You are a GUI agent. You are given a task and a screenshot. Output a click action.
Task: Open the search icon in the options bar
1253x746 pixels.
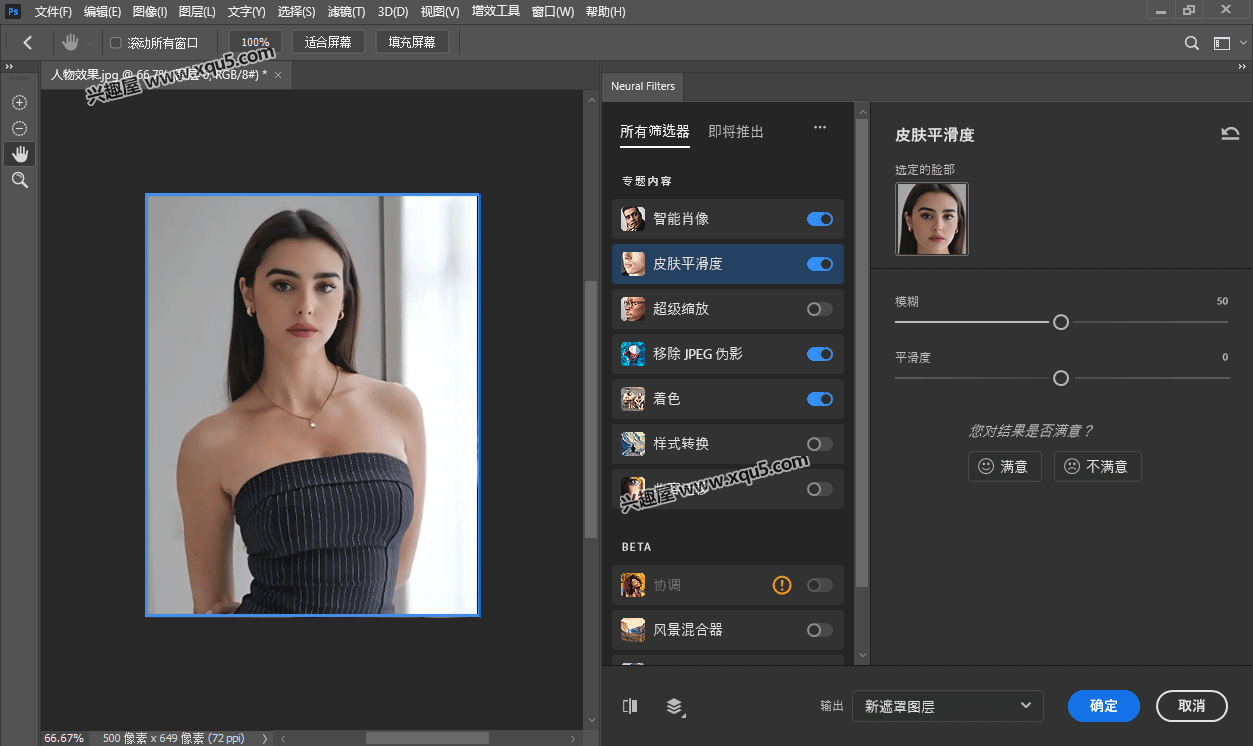1190,43
